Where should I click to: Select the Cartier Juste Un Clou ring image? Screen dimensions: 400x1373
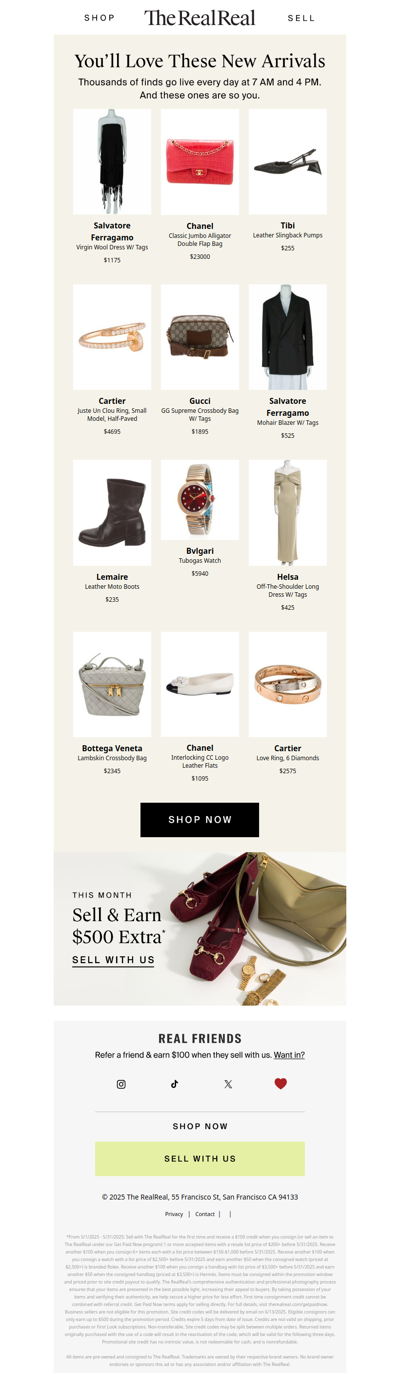(112, 337)
